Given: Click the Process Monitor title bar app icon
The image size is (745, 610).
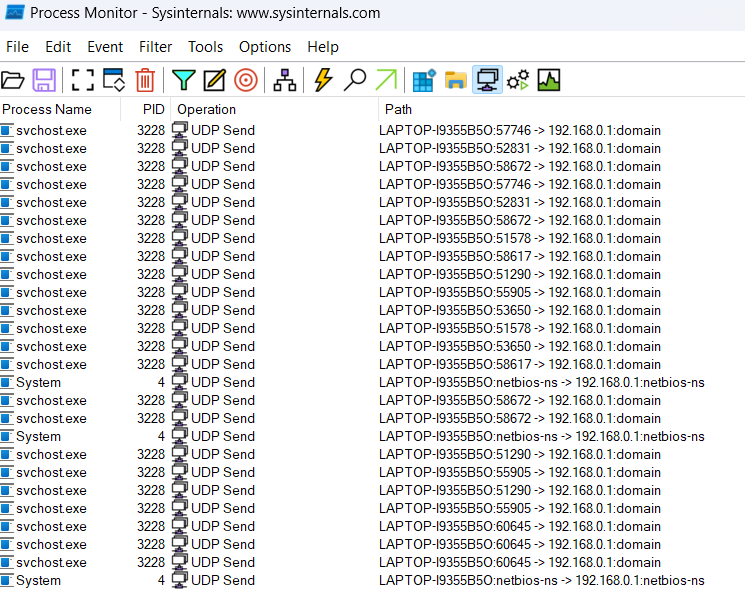Looking at the screenshot, I should (14, 12).
